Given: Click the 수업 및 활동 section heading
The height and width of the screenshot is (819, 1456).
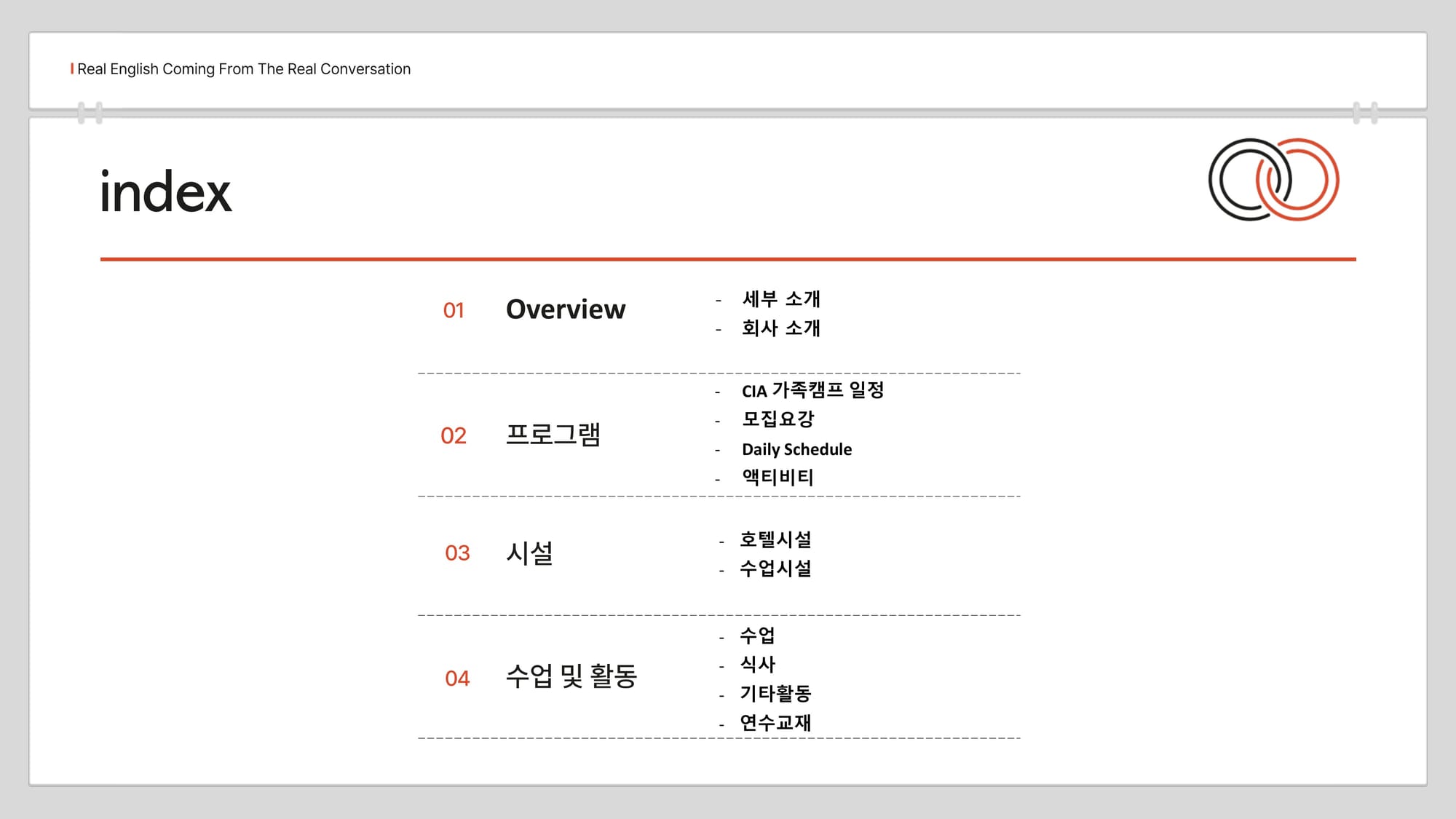Looking at the screenshot, I should tap(571, 677).
